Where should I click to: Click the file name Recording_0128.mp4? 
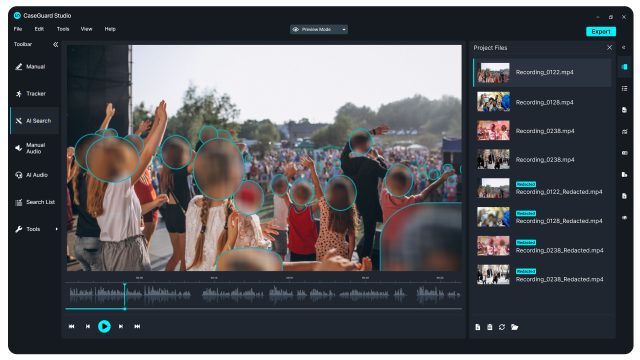click(544, 102)
